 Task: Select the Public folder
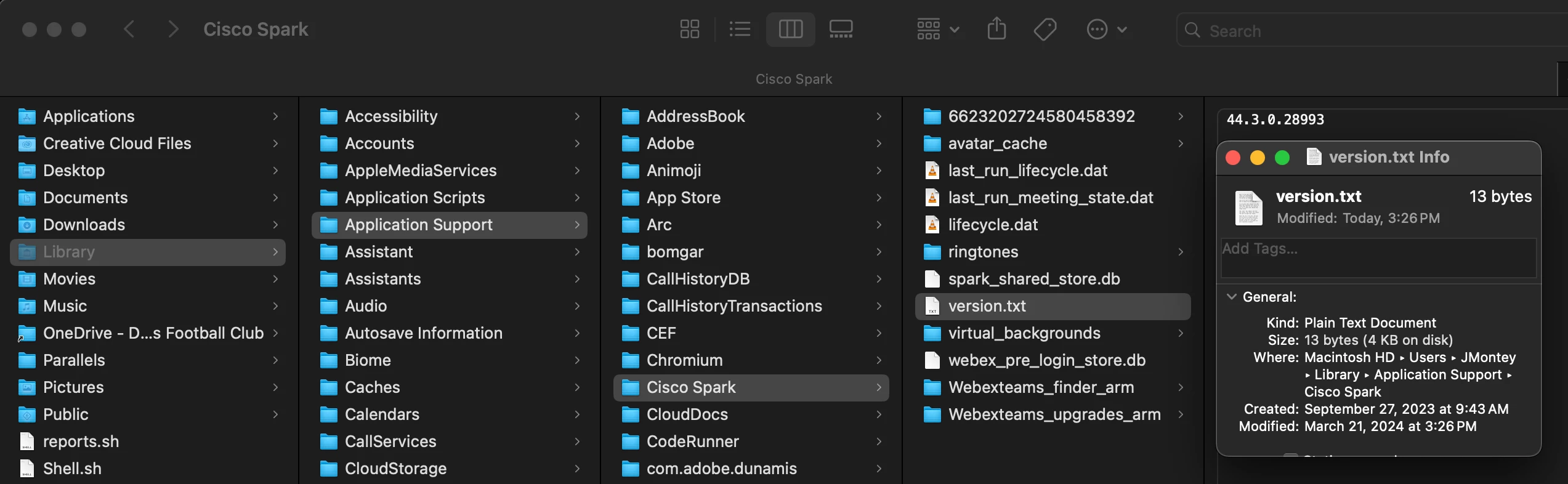[148, 414]
